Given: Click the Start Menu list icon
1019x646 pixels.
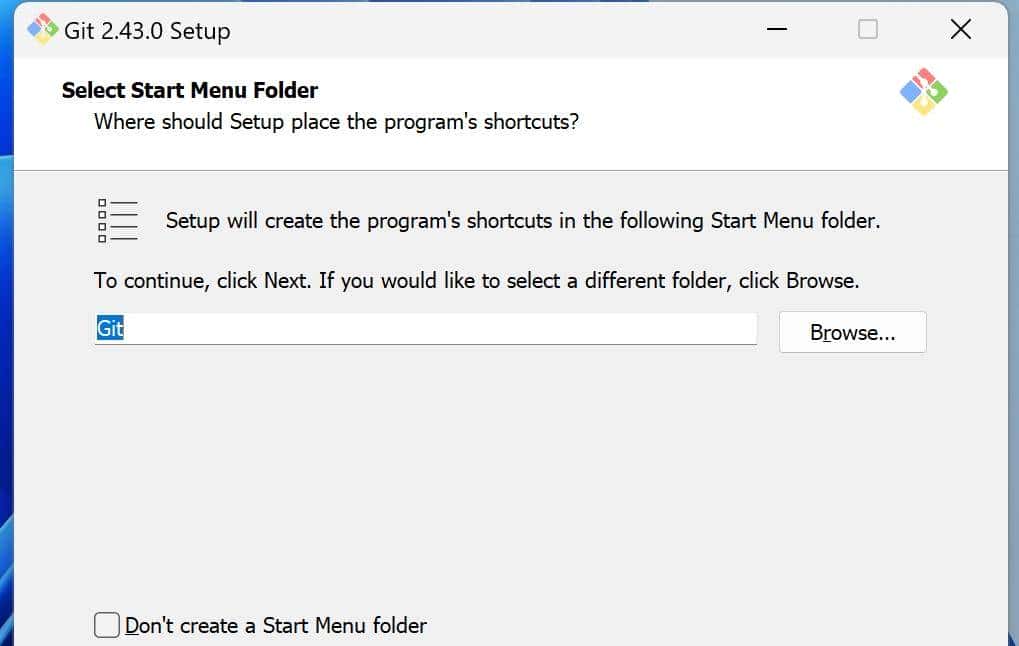Looking at the screenshot, I should coord(117,220).
